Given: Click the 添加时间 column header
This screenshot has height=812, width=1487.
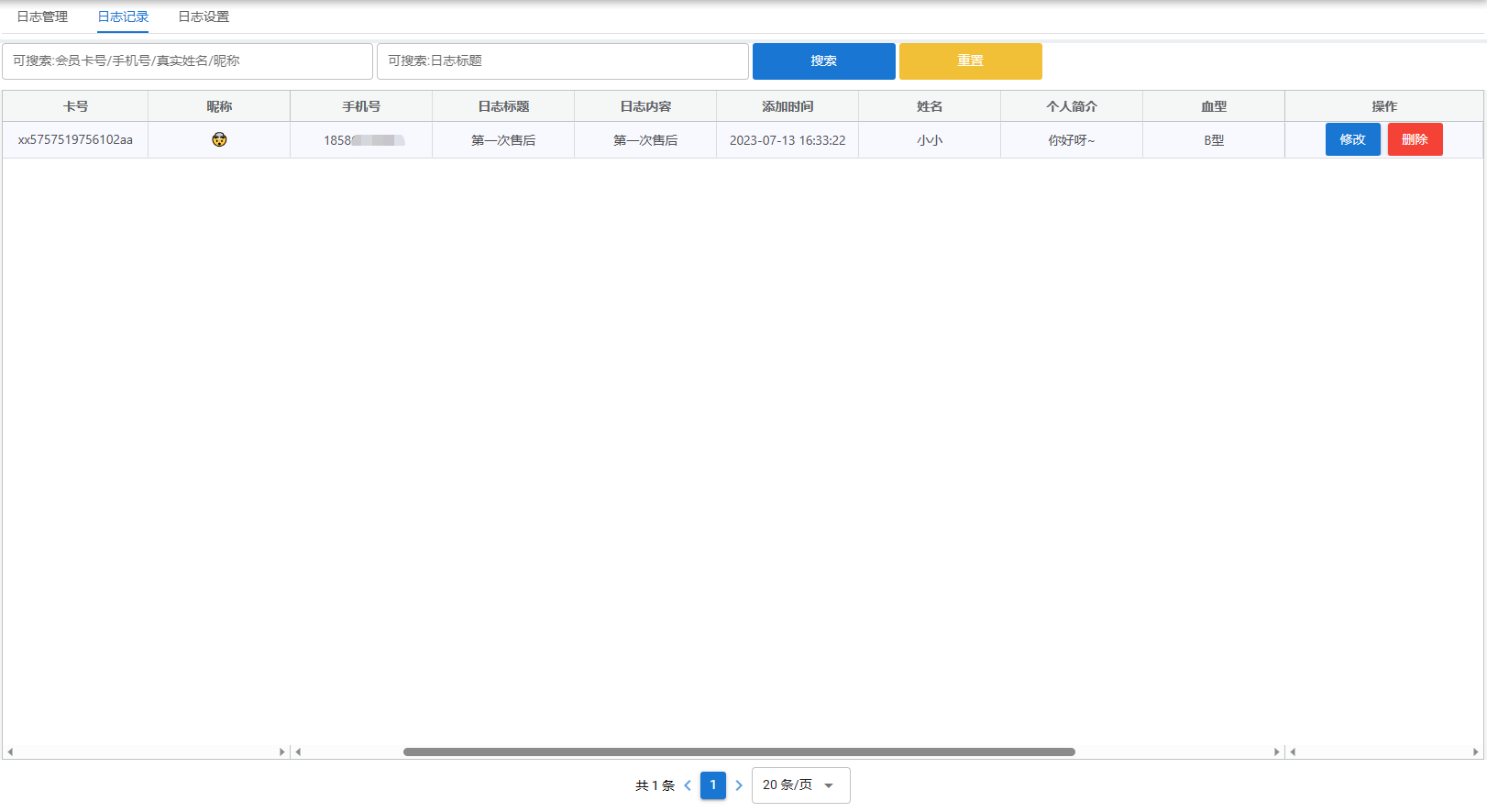Looking at the screenshot, I should point(788,106).
